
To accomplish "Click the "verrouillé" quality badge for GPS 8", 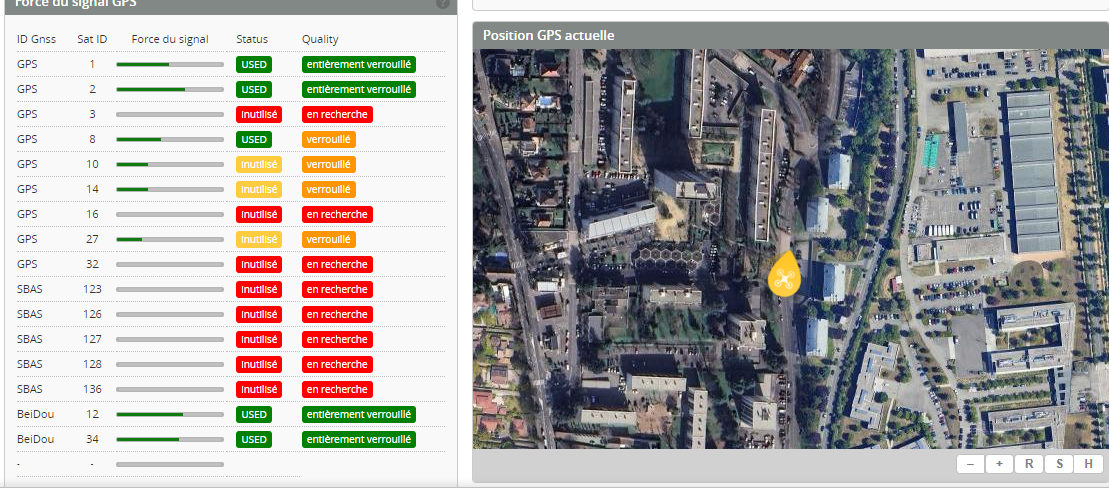I will [x=329, y=139].
